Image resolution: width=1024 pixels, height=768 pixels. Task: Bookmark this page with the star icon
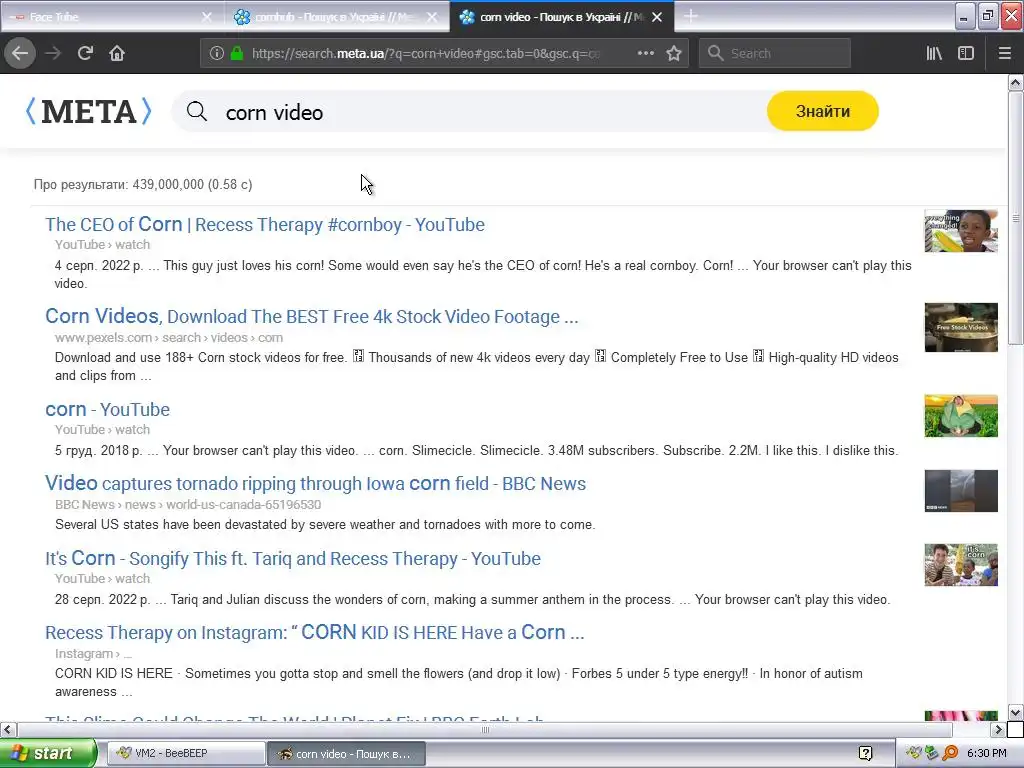point(674,53)
